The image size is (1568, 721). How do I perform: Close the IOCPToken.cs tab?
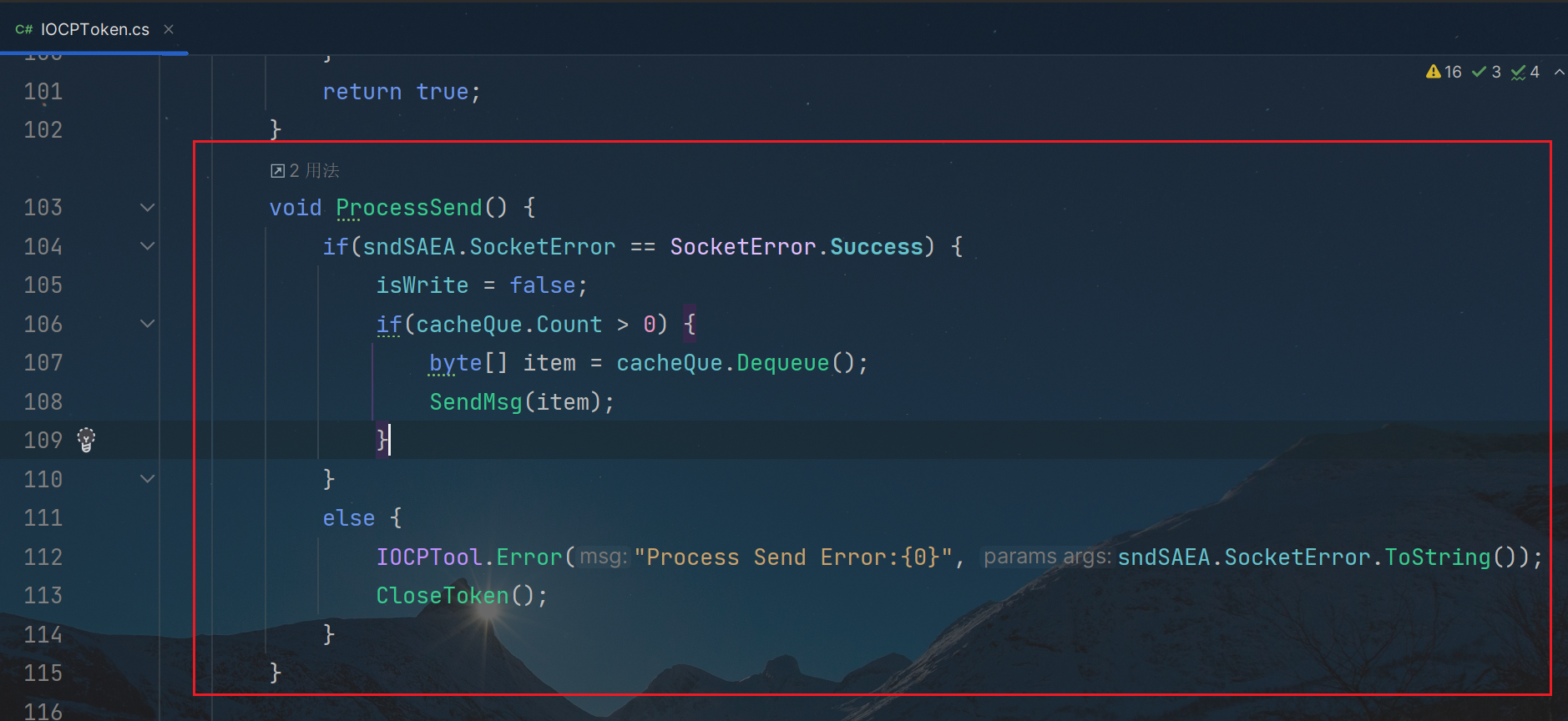169,29
